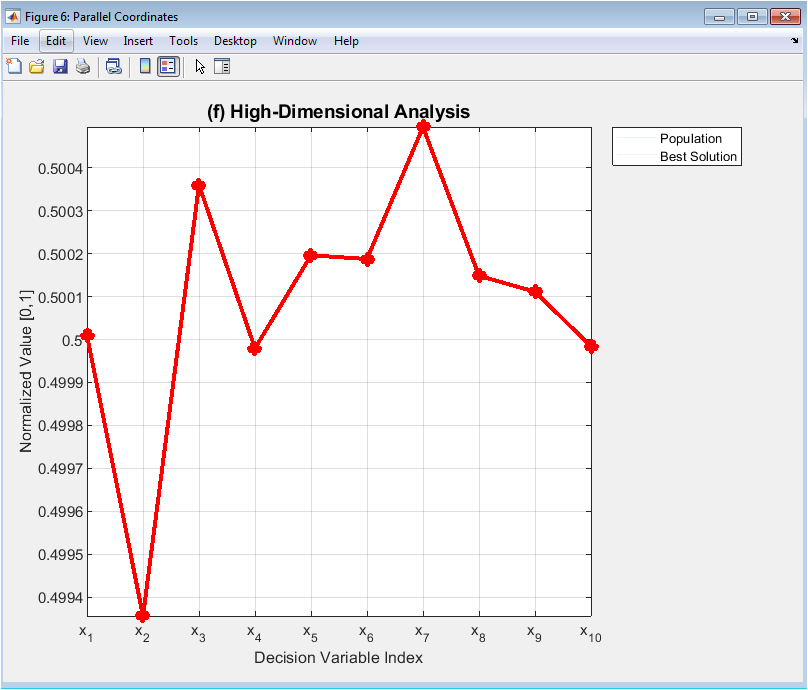808x690 pixels.
Task: Expand the Insert menu
Action: point(138,41)
